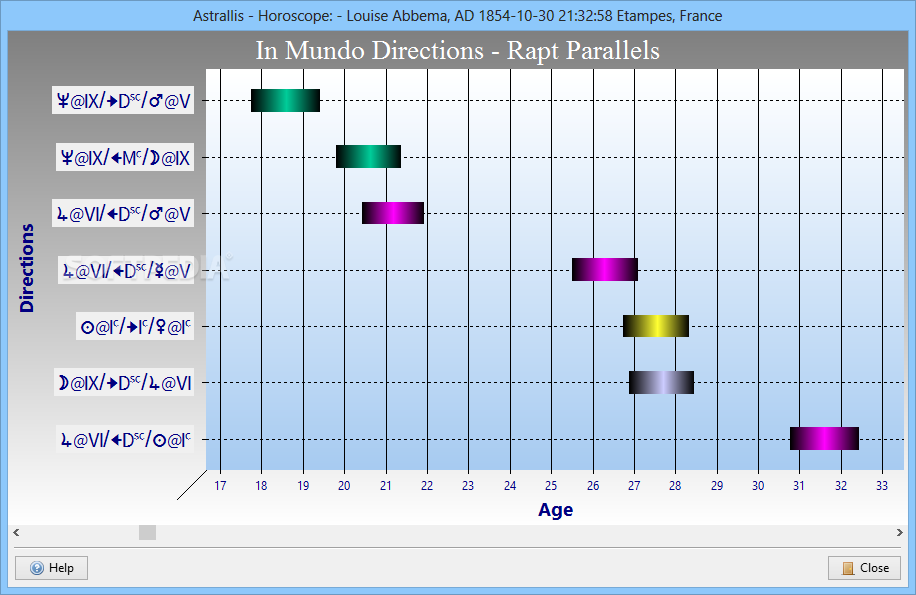The width and height of the screenshot is (916, 595).
Task: Click age 22 on the axis
Action: [427, 486]
